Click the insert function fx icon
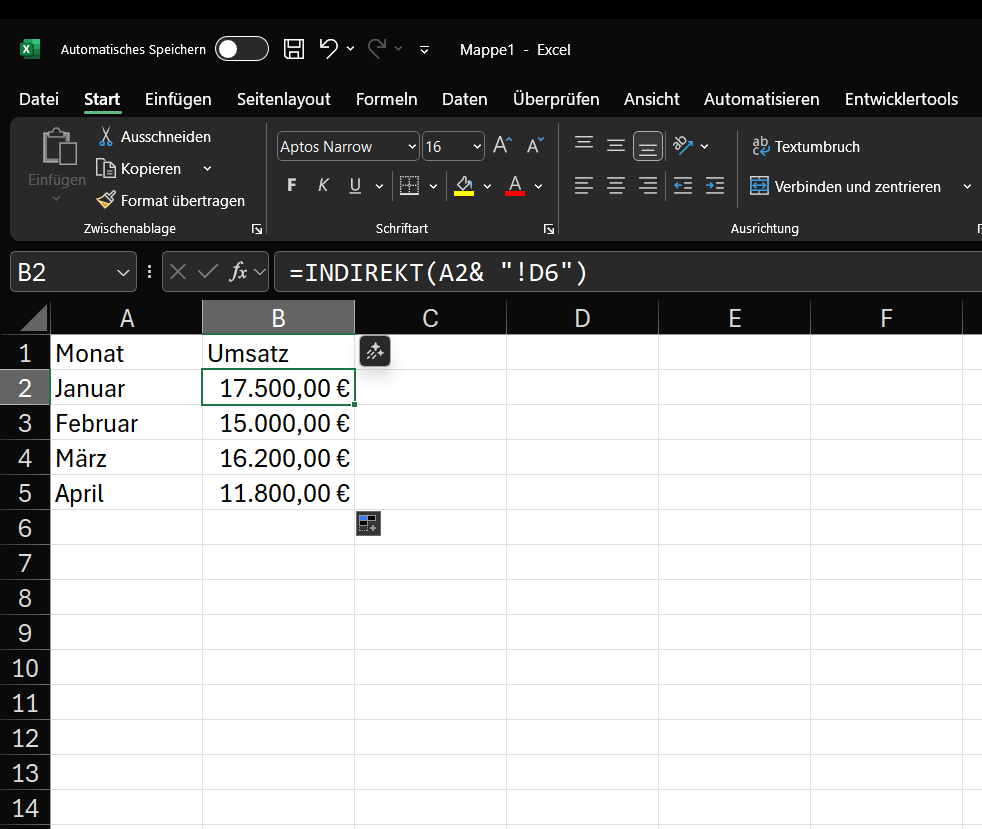This screenshot has height=829, width=982. (x=238, y=272)
